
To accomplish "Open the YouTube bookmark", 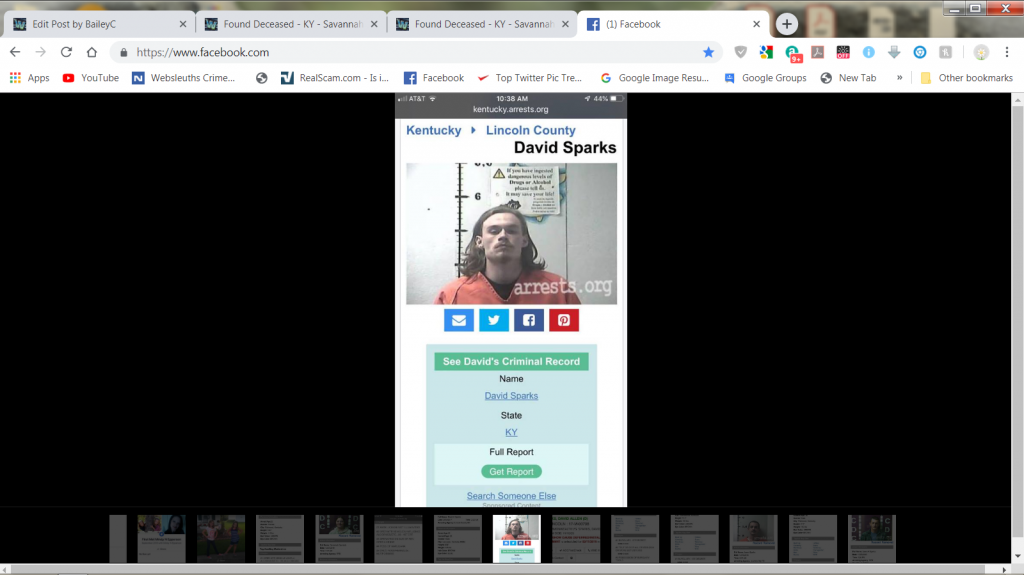I will [x=90, y=78].
